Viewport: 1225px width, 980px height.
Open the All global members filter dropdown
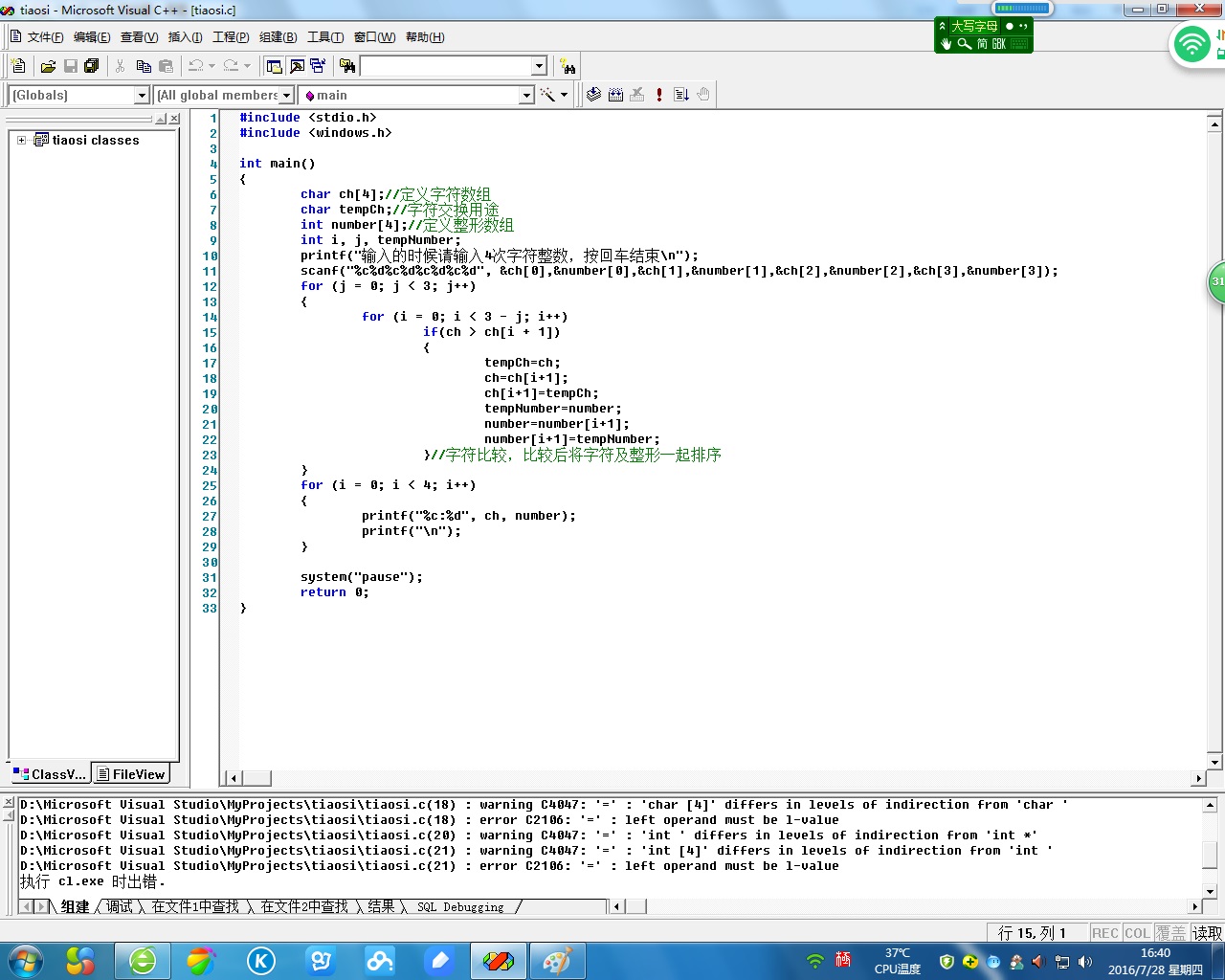pyautogui.click(x=286, y=95)
